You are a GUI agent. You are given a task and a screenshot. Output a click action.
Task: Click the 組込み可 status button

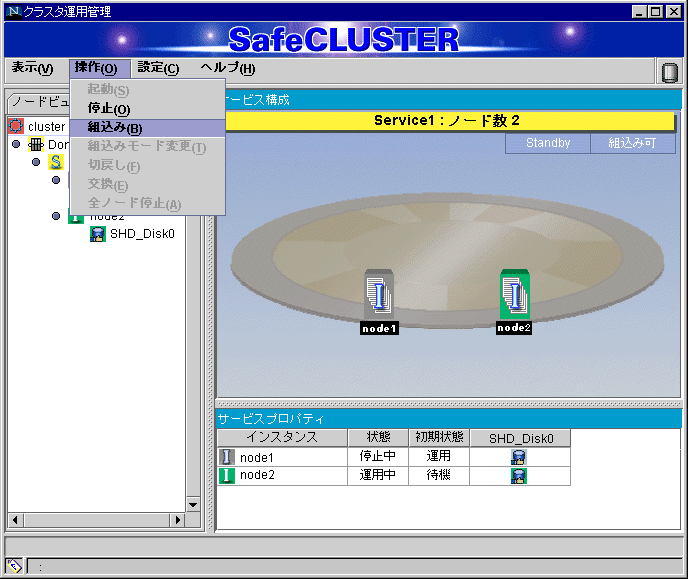[x=632, y=143]
